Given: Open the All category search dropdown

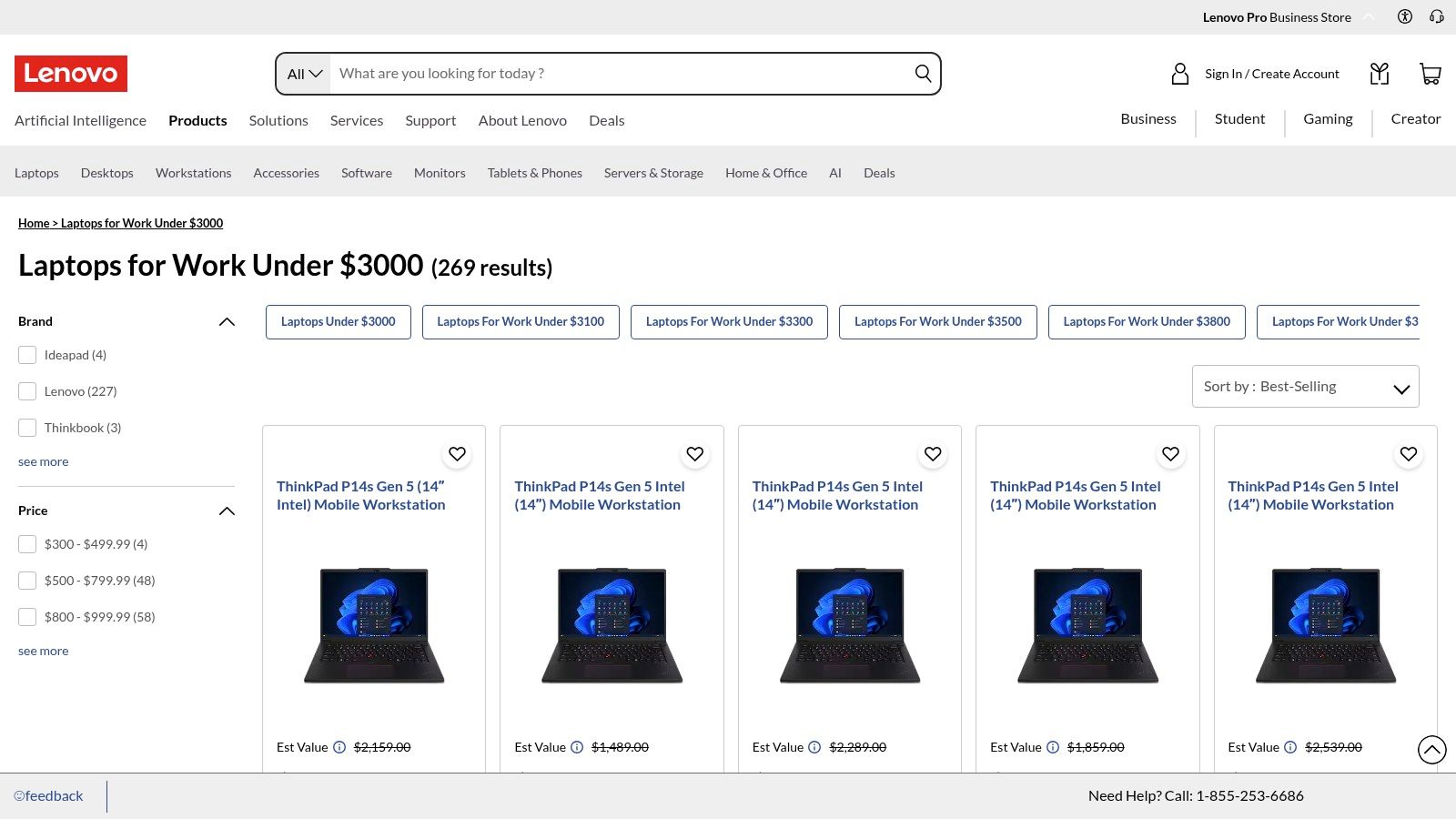Looking at the screenshot, I should [305, 74].
